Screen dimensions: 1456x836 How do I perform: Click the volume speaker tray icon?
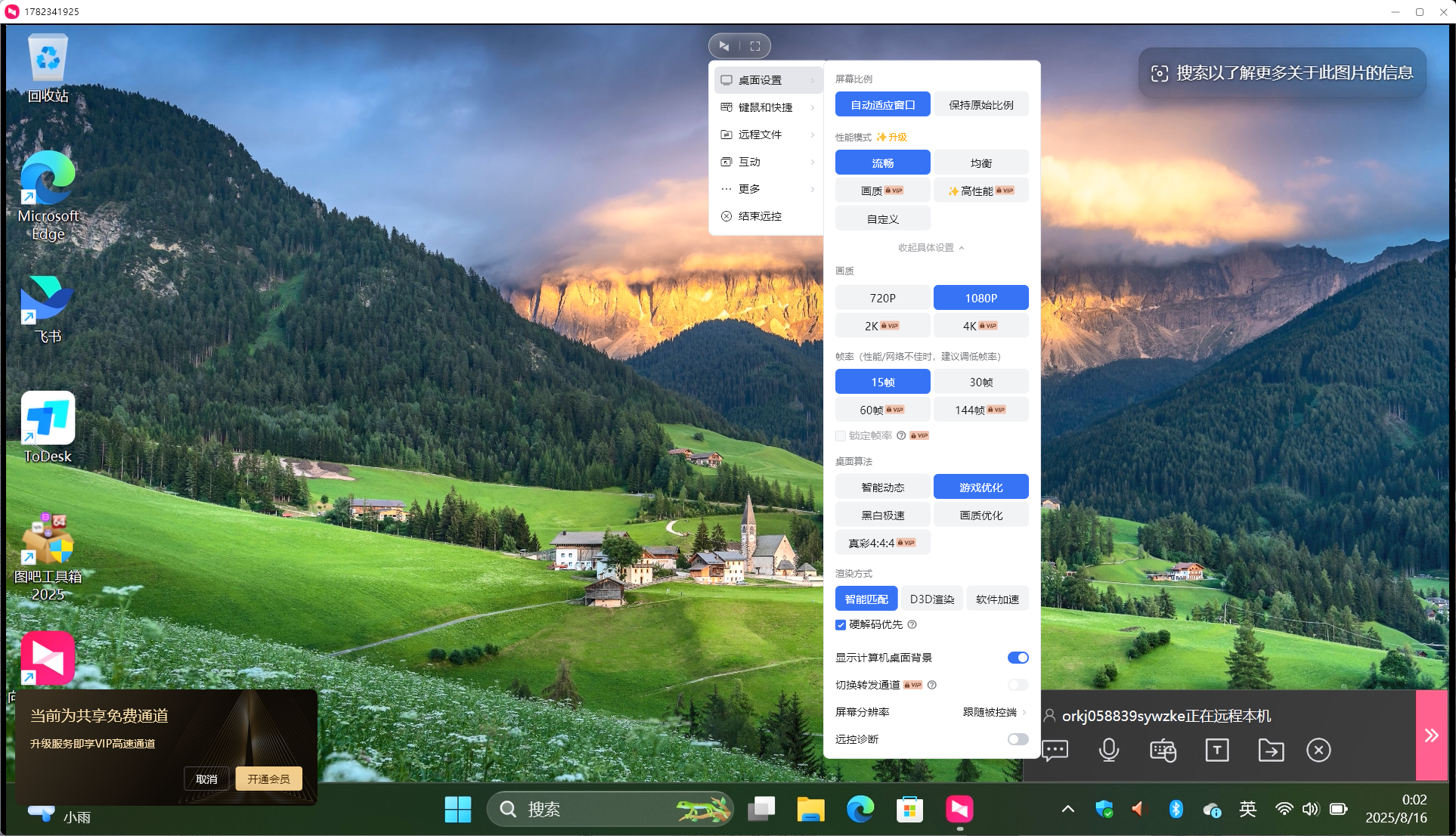tap(1310, 810)
